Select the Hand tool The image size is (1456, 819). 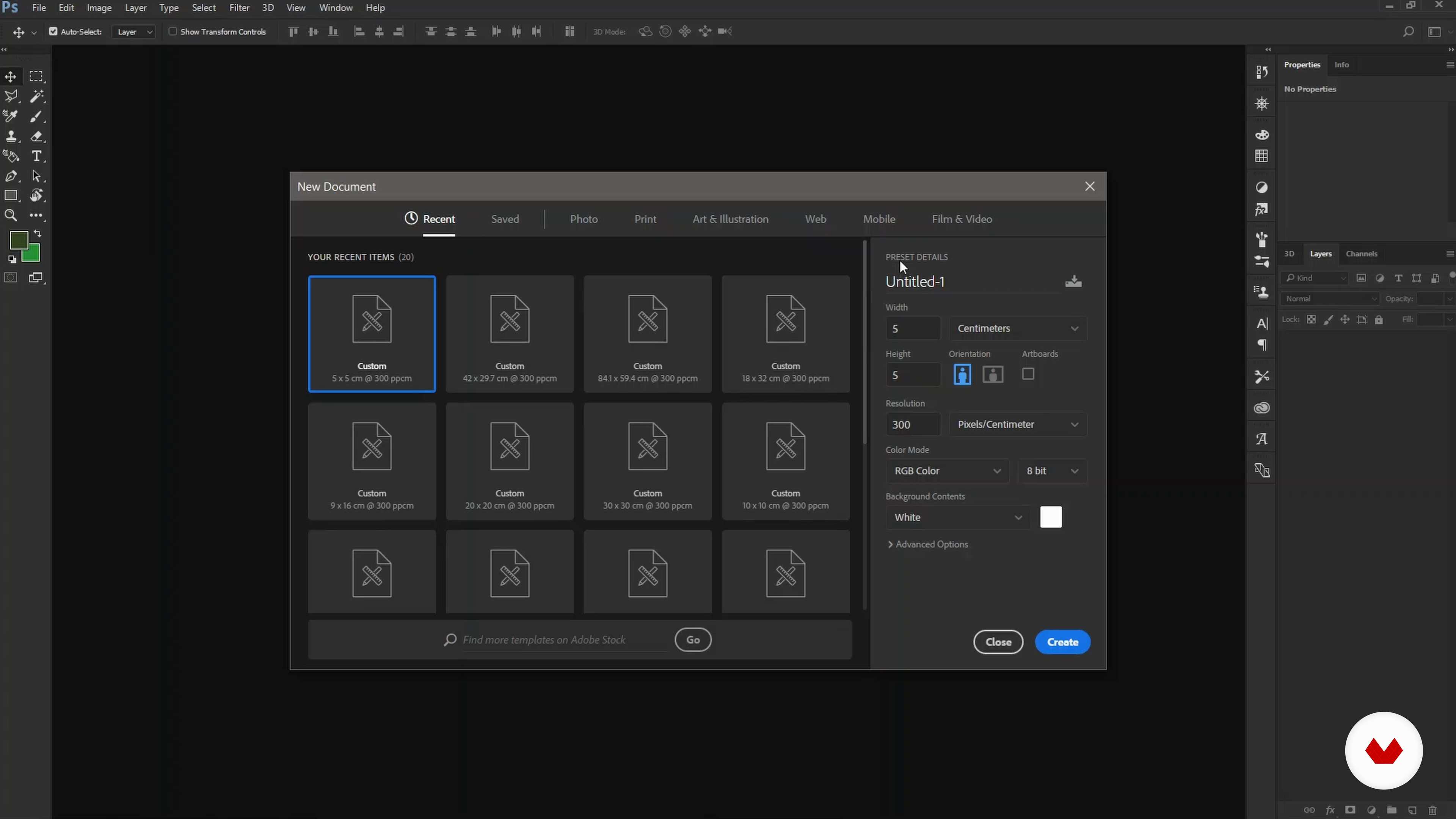click(x=37, y=196)
